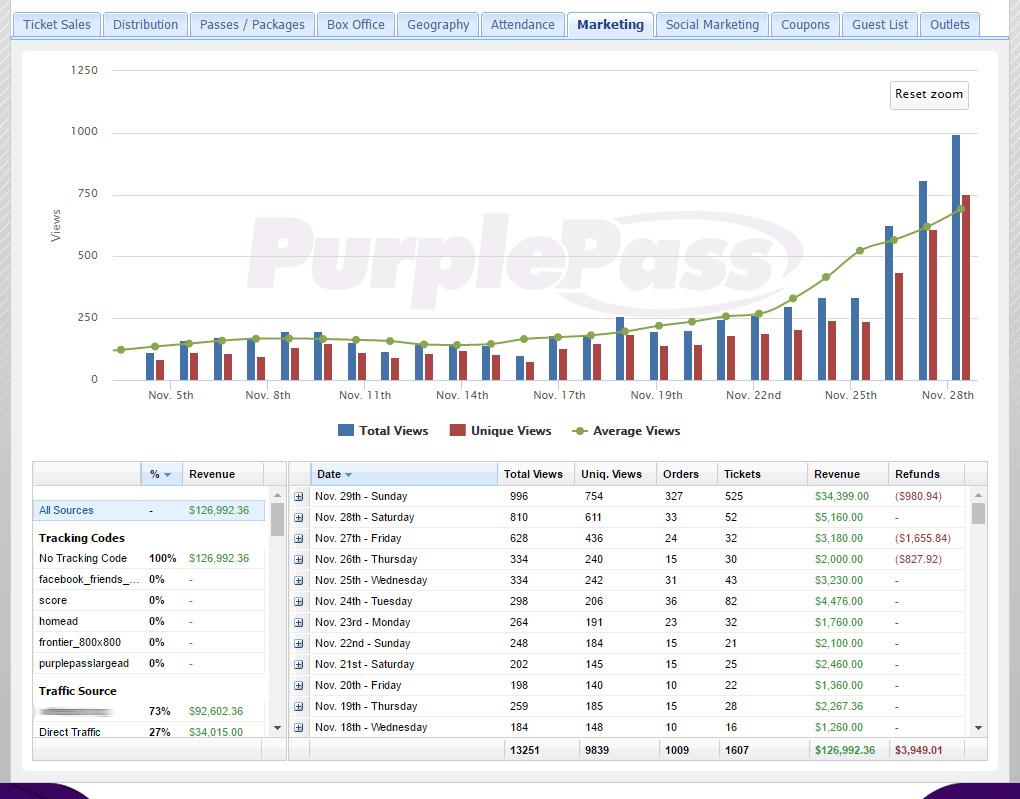Screen dimensions: 1020x799
Task: Switch to the Distribution tab
Action: click(x=145, y=25)
